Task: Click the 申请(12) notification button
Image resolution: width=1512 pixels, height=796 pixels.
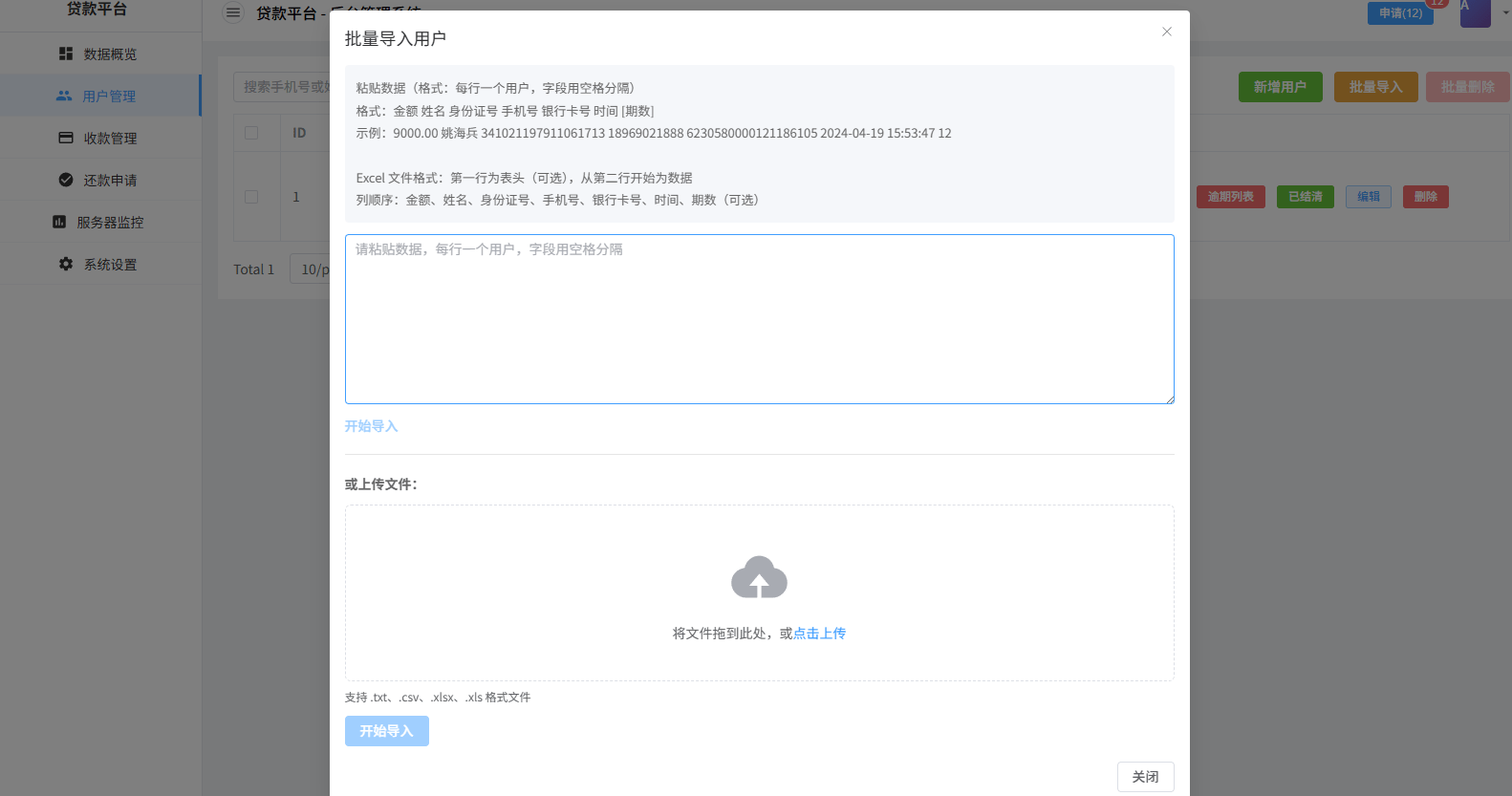Action: (1399, 13)
